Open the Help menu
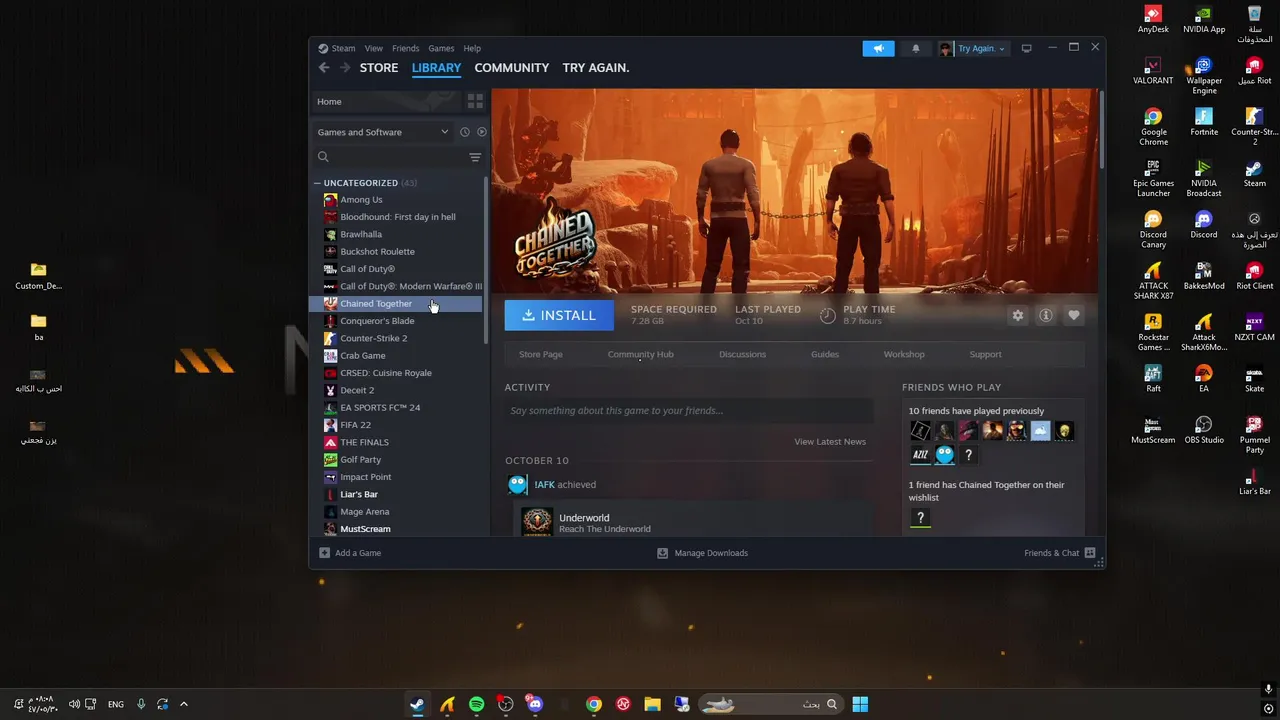The width and height of the screenshot is (1280, 720). coord(472,48)
